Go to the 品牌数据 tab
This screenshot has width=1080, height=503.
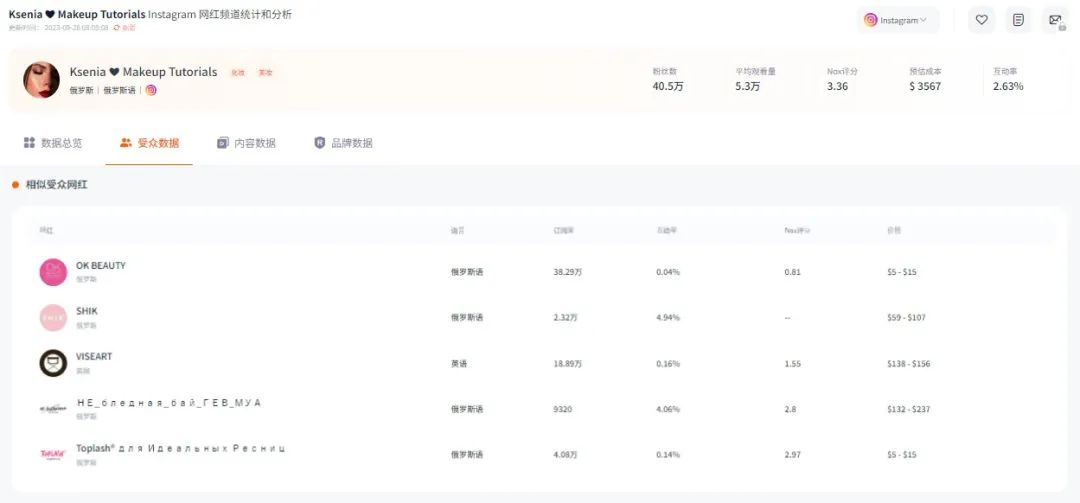pyautogui.click(x=343, y=143)
